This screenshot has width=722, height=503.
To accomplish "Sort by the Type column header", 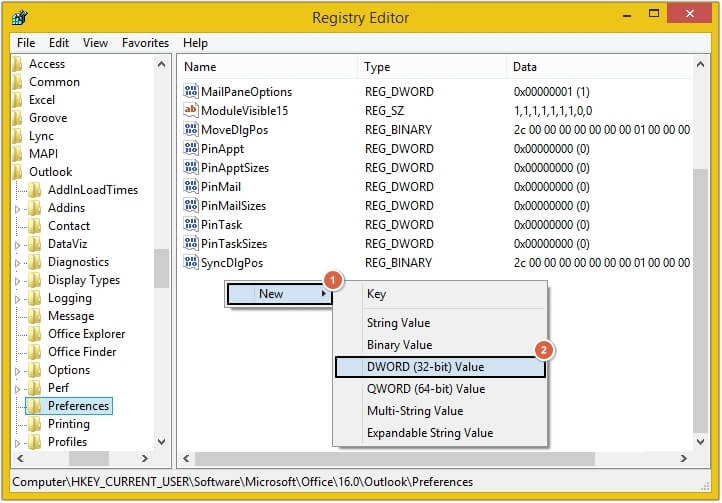I will click(432, 67).
